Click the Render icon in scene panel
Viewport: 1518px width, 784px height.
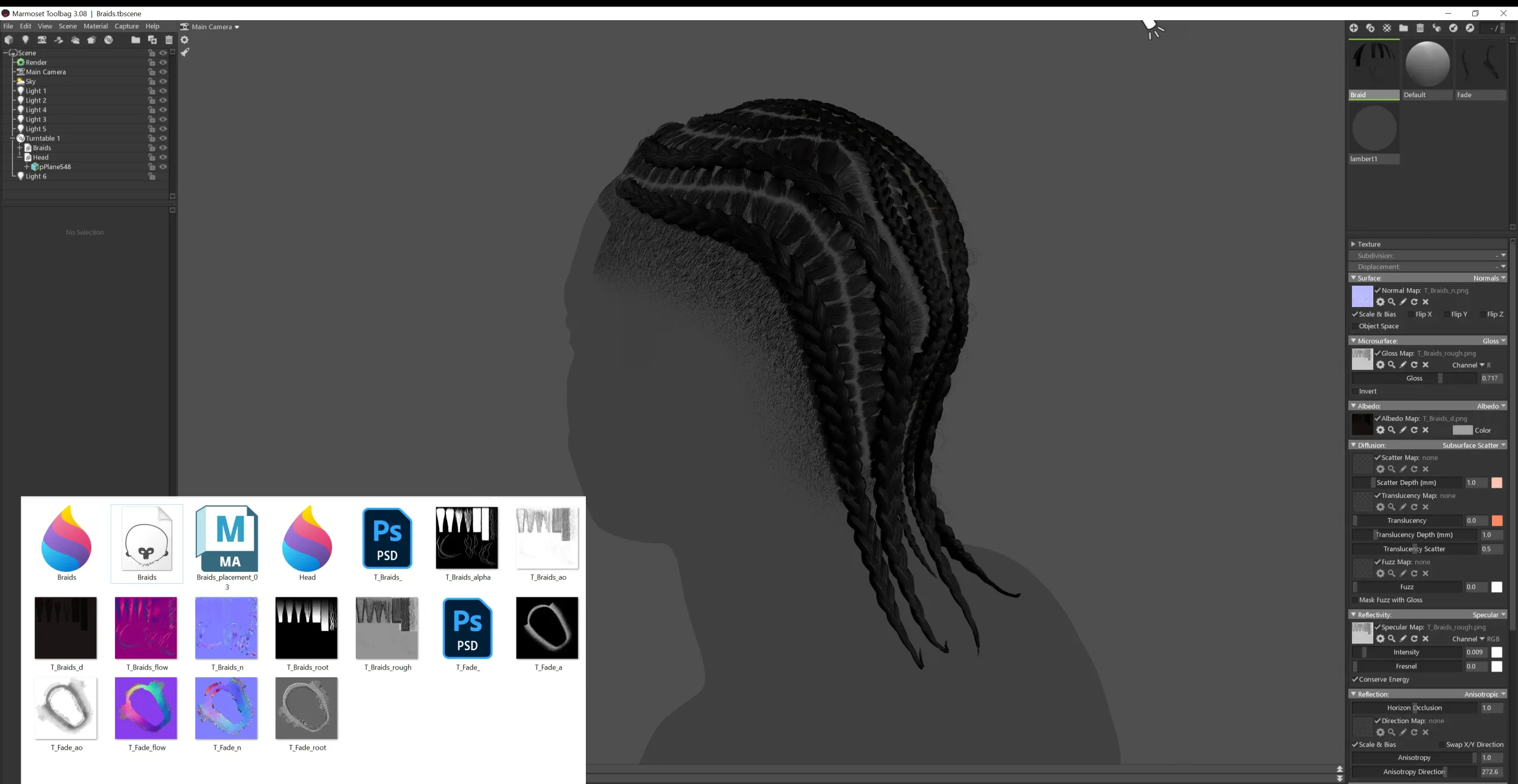point(21,62)
